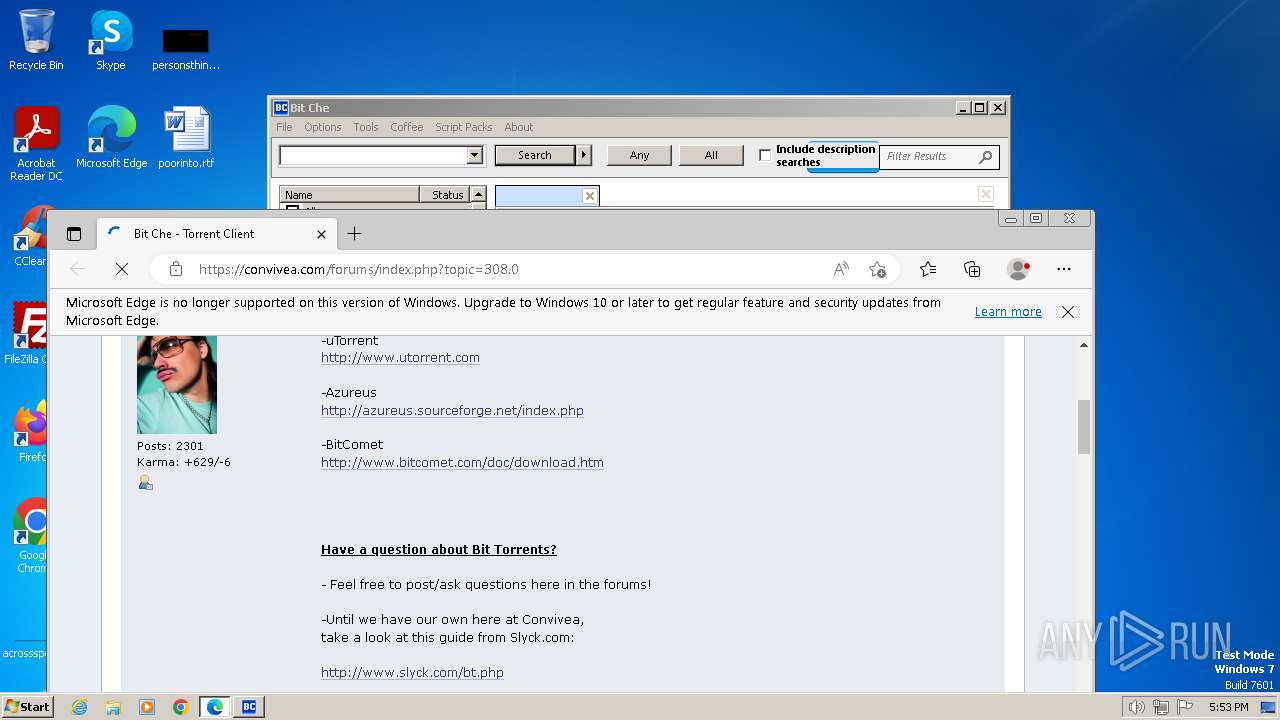Screen dimensions: 1280x720
Task: Open the File menu in Bit Che
Action: [284, 127]
